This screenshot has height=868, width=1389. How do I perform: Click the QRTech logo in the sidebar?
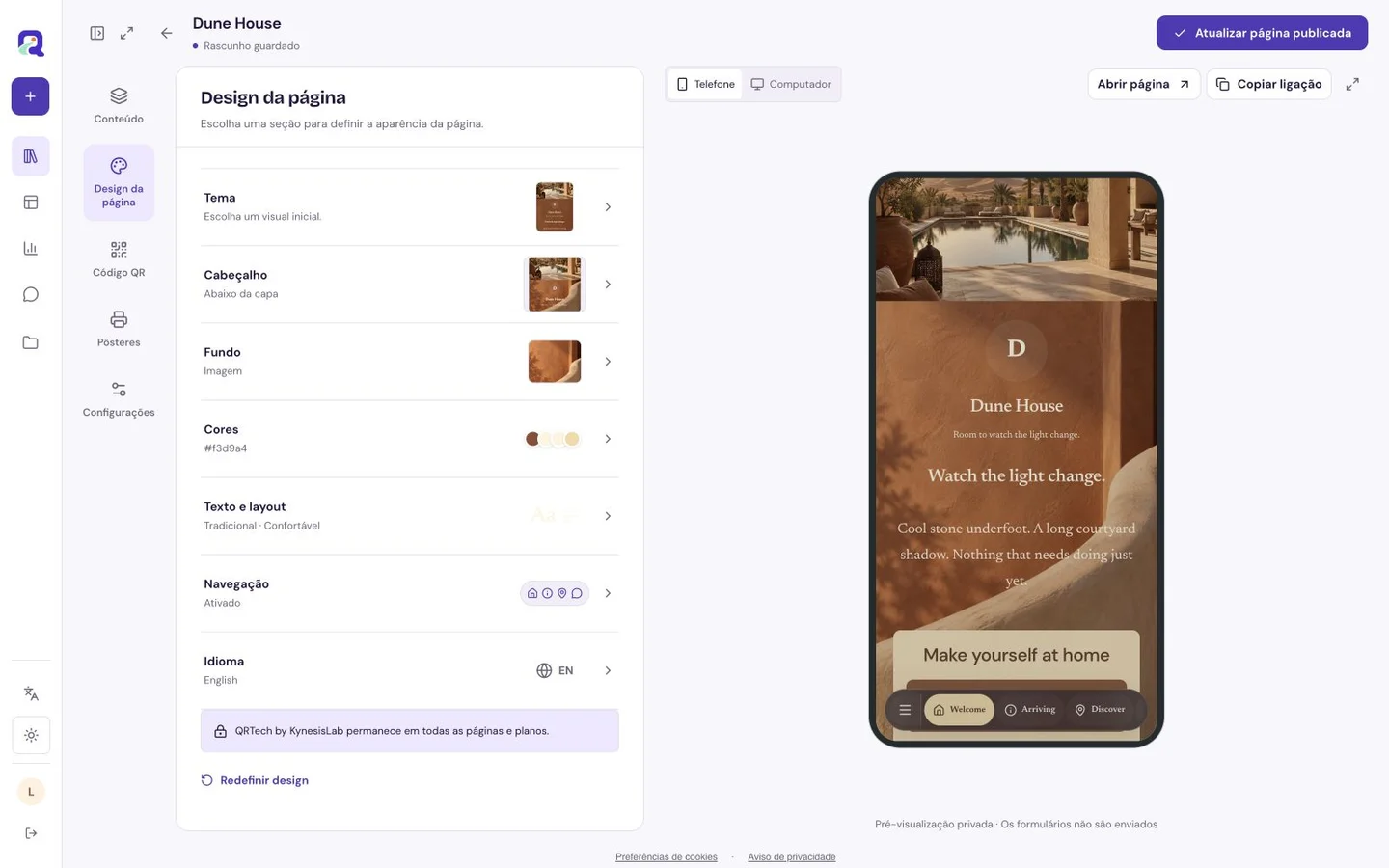(x=31, y=42)
